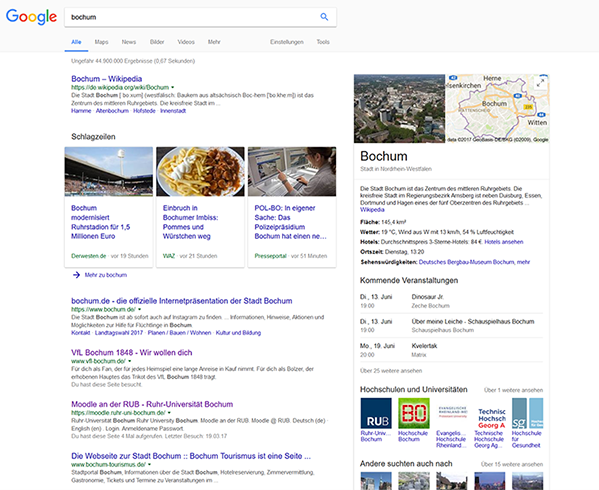Open the Innenstadt sitelink
Image resolution: width=599 pixels, height=490 pixels.
click(173, 111)
